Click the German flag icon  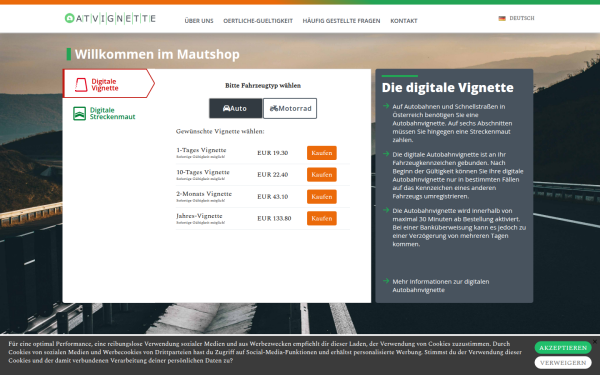point(502,18)
